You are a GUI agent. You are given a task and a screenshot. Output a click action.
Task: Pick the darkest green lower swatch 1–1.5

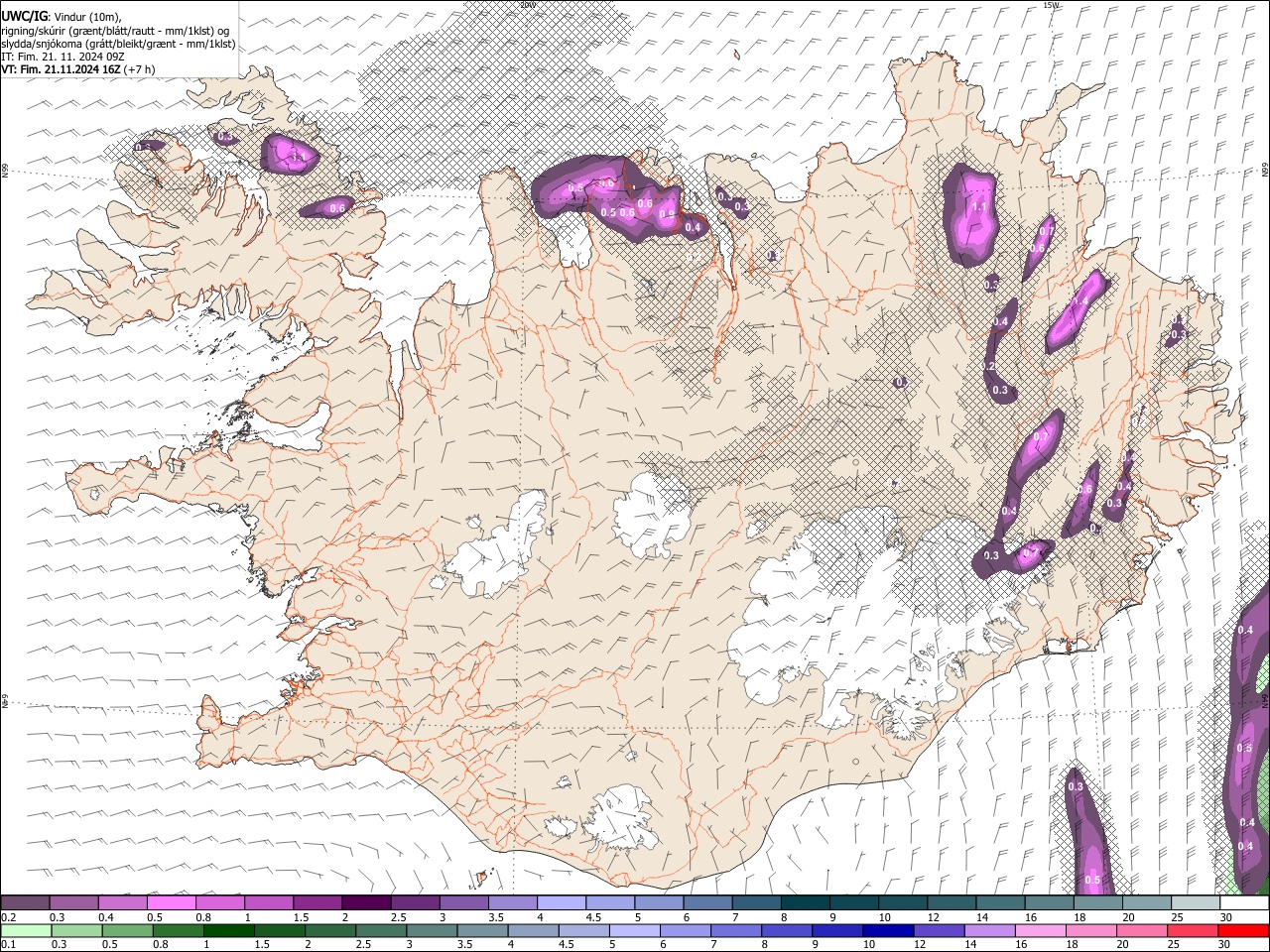point(228,930)
